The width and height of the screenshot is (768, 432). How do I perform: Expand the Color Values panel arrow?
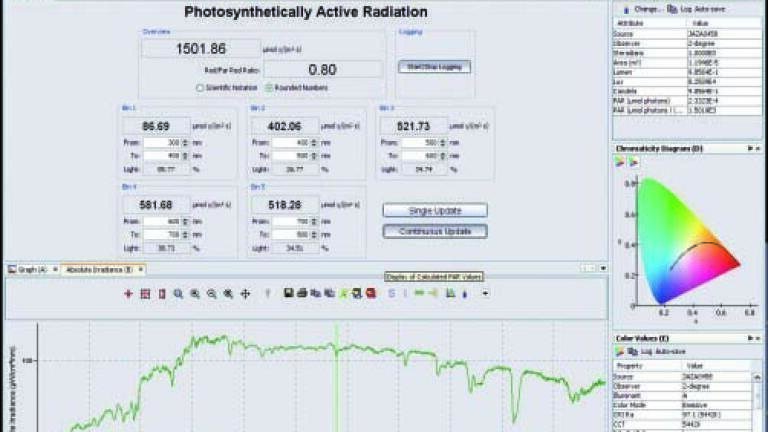(750, 338)
